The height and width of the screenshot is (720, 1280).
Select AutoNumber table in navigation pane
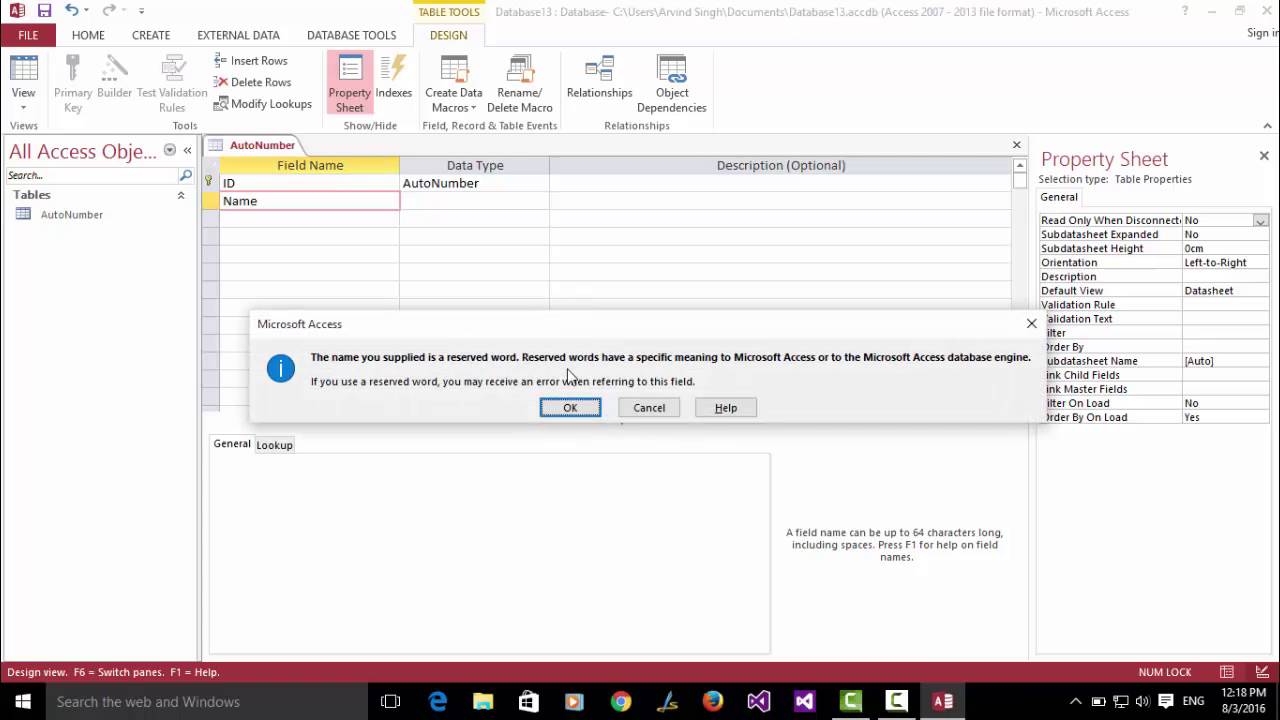72,214
